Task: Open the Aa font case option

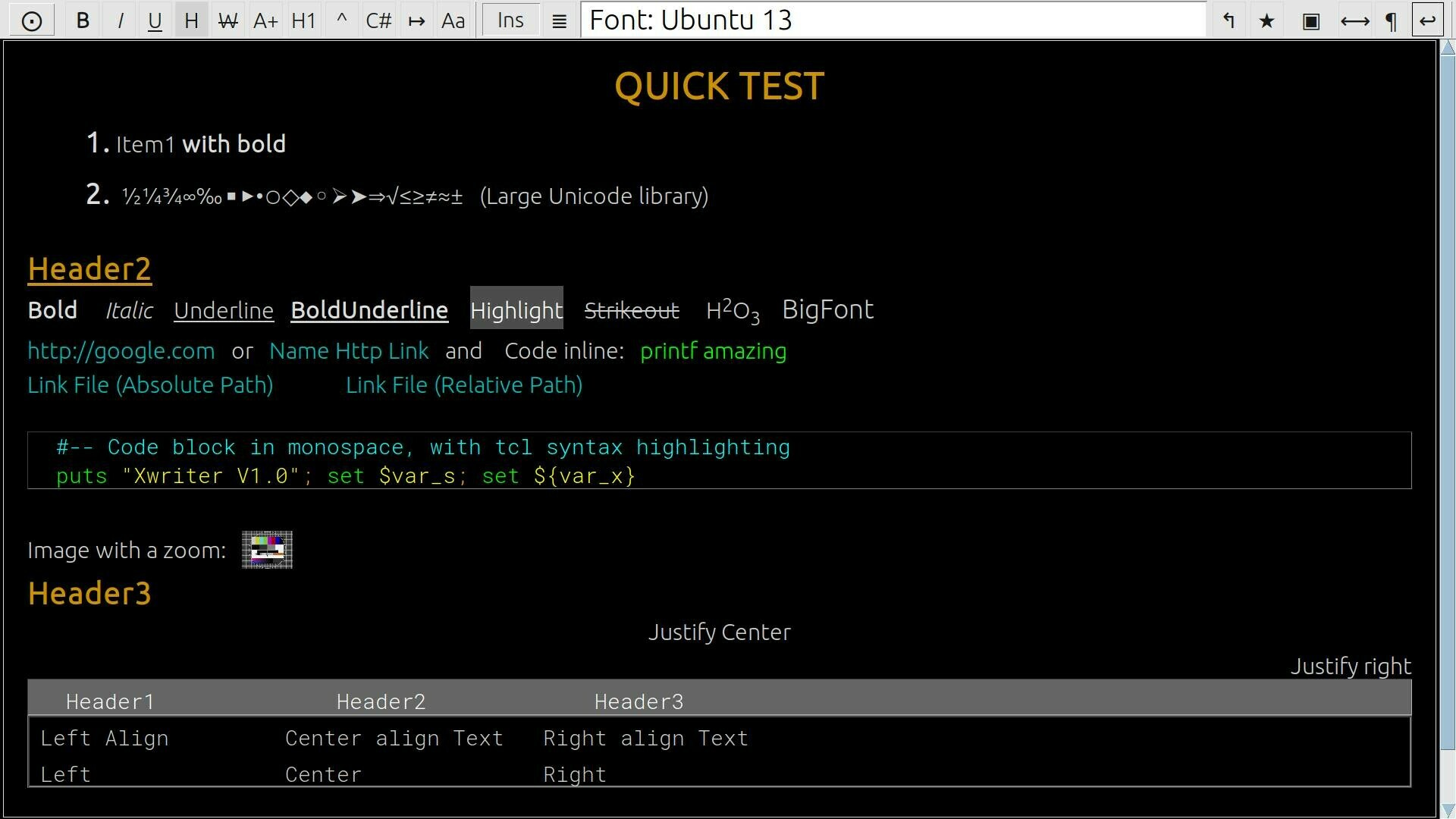Action: 453,20
